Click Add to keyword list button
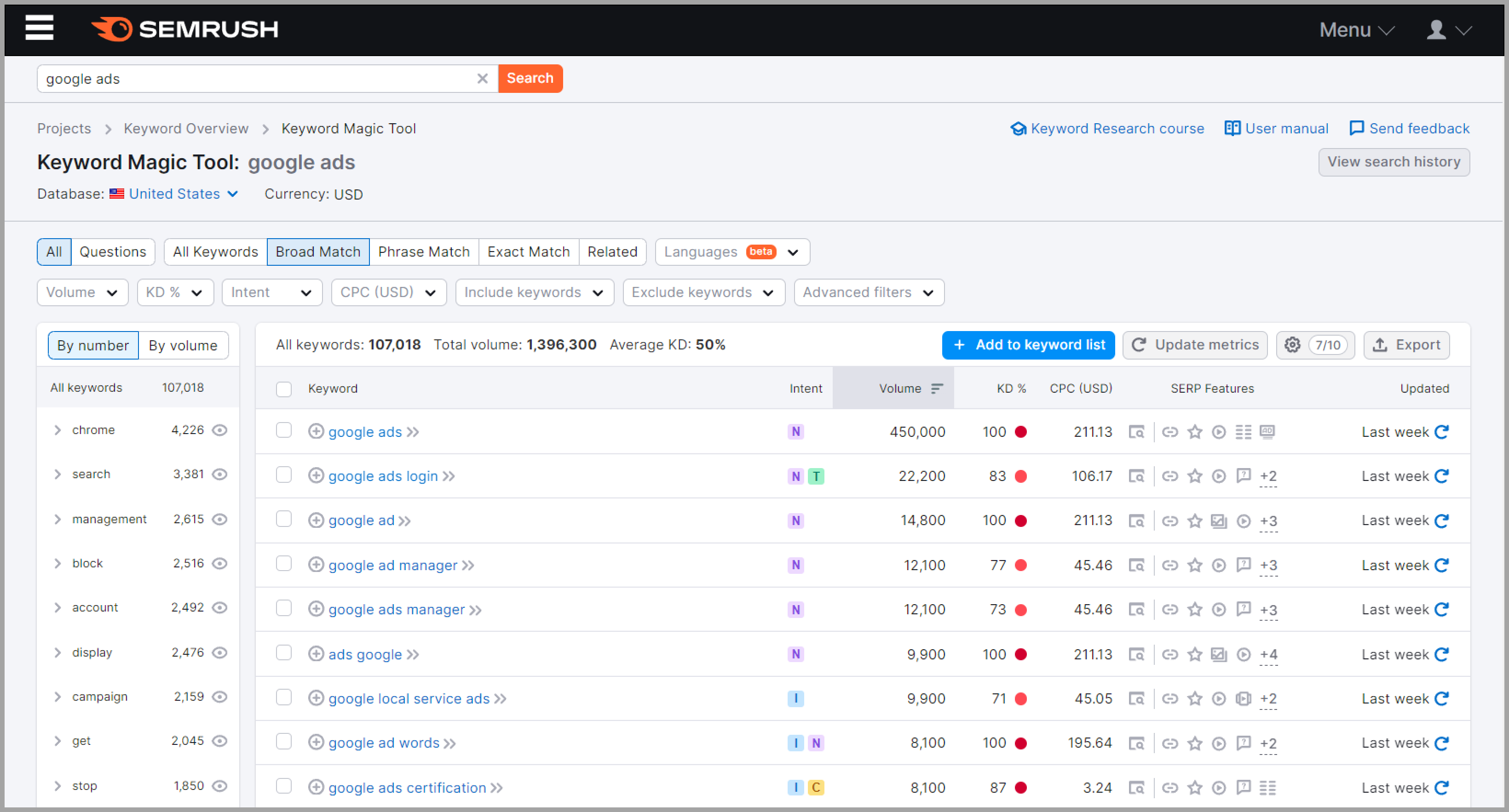This screenshot has width=1509, height=812. tap(1028, 345)
